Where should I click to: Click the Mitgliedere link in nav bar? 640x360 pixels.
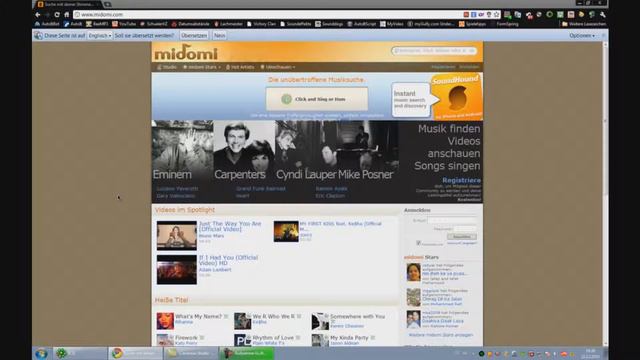(x=443, y=67)
